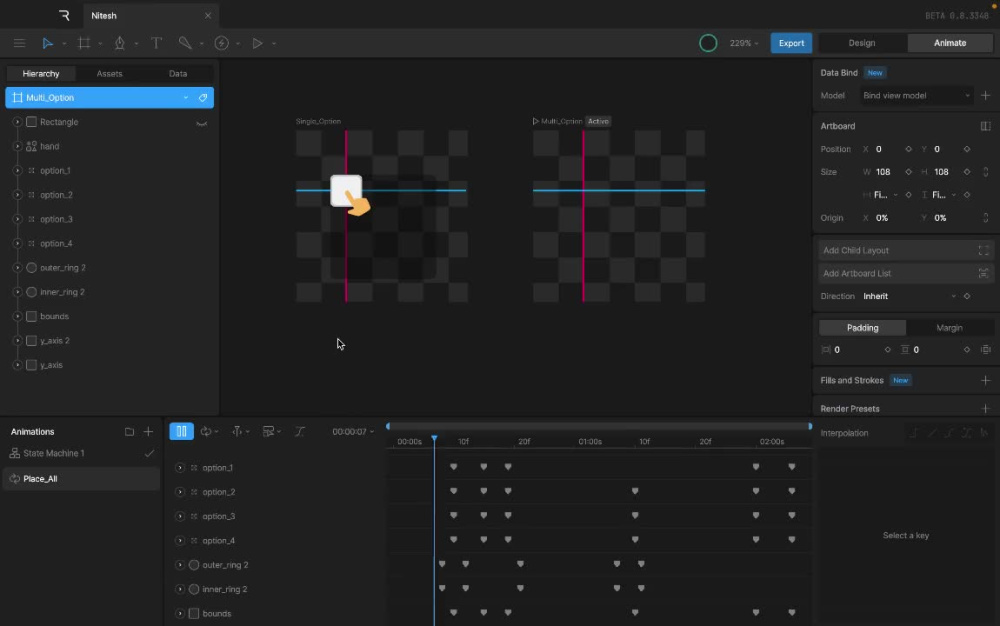
Task: Click the Play preview tool icon
Action: tap(257, 43)
